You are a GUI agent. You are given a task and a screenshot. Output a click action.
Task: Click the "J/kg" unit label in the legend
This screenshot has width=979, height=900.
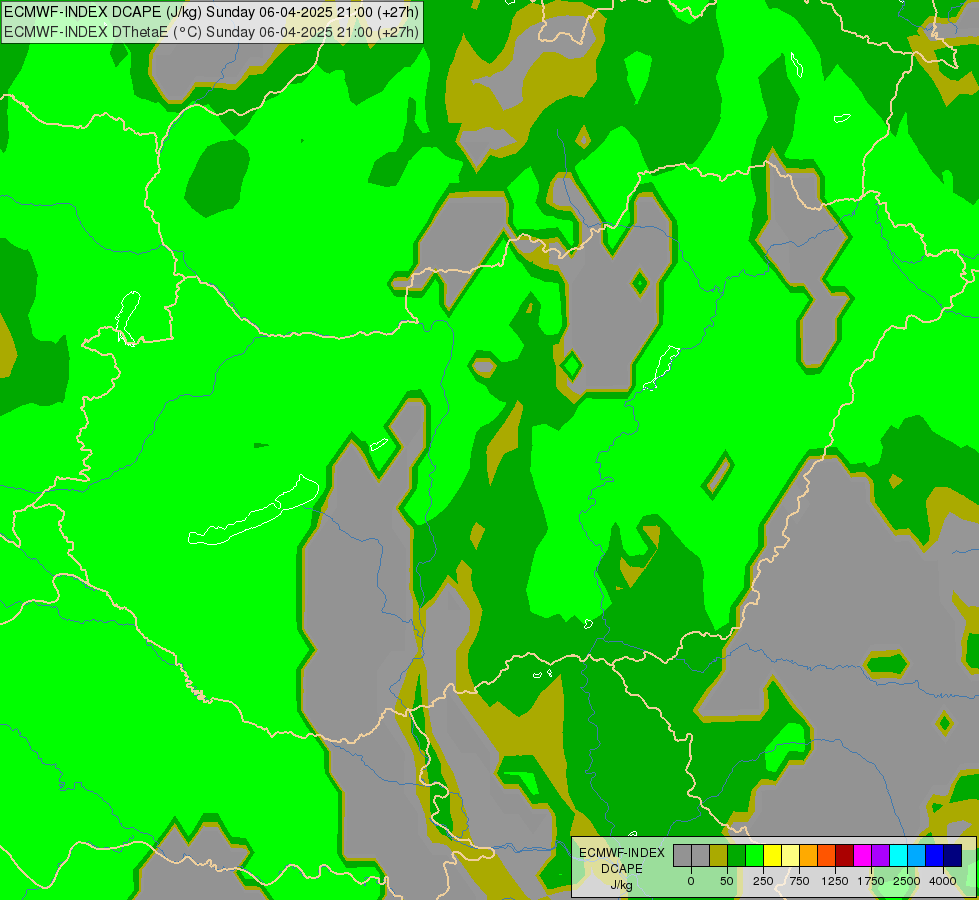pos(621,885)
